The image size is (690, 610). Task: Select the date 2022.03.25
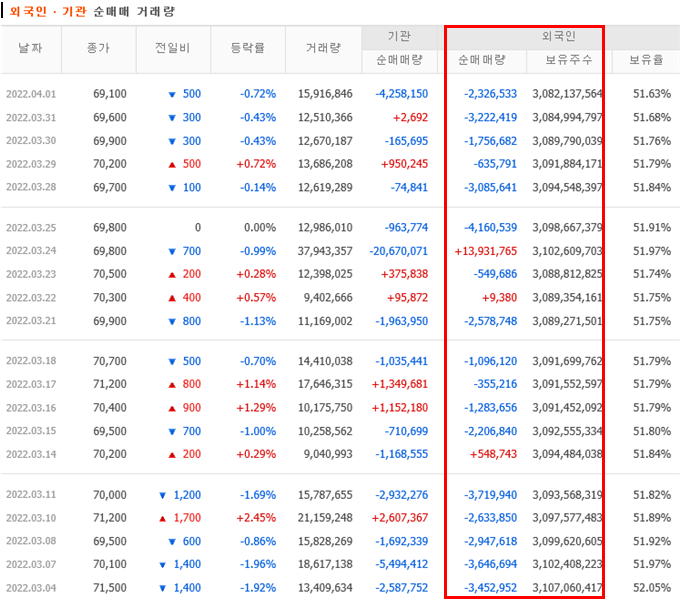(31, 228)
